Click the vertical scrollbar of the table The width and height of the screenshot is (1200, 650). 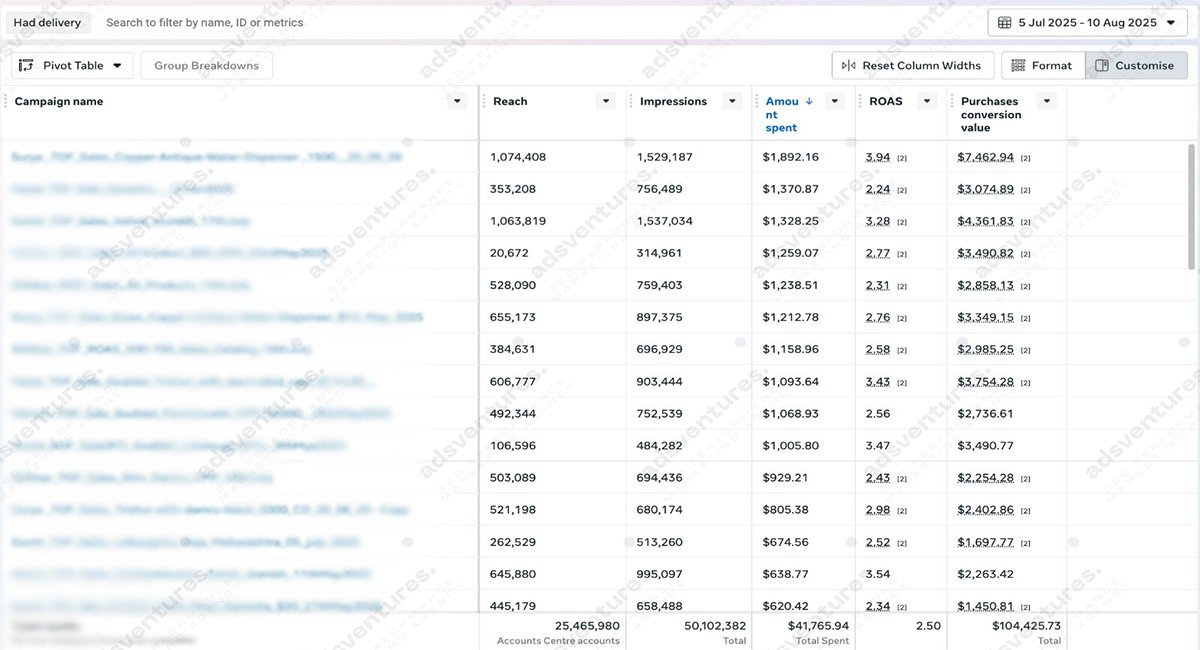click(x=1190, y=205)
